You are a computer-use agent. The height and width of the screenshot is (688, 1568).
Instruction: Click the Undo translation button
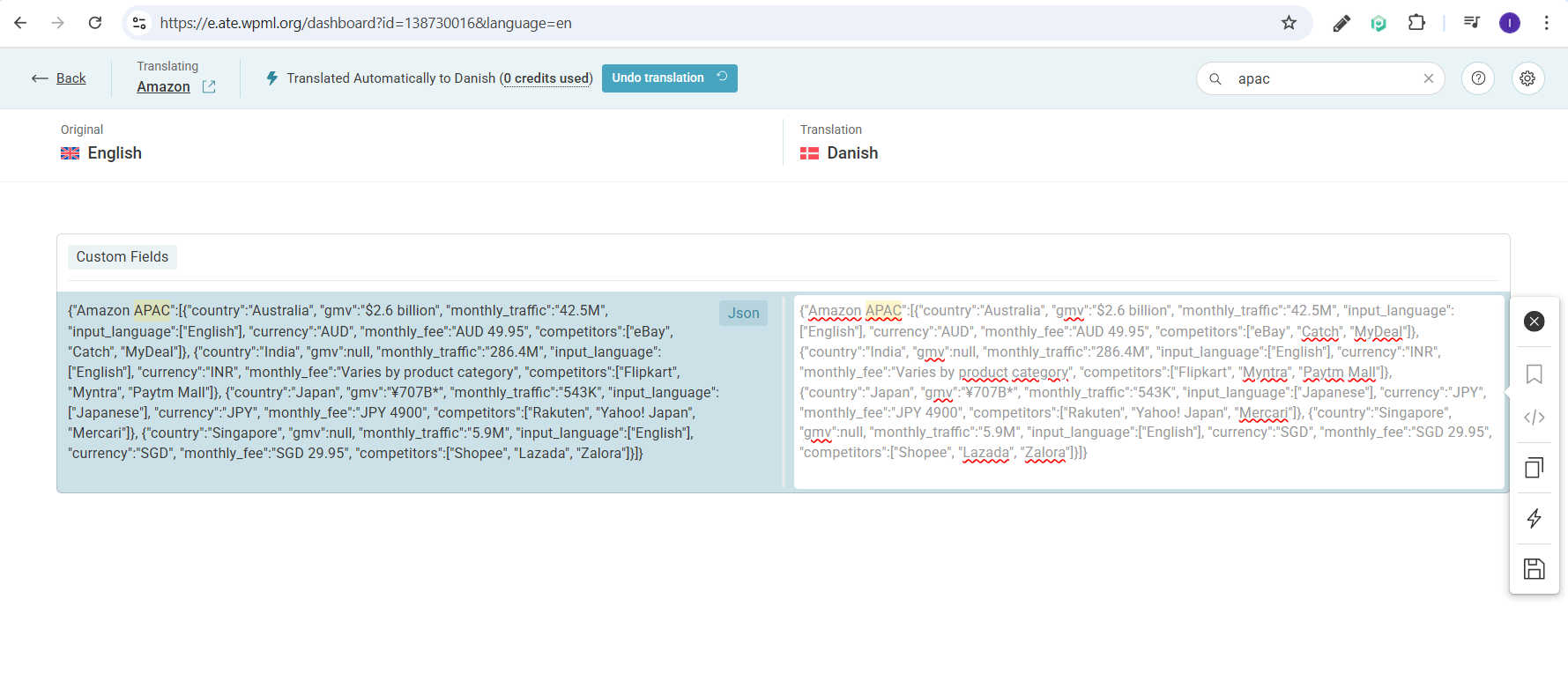[x=669, y=78]
